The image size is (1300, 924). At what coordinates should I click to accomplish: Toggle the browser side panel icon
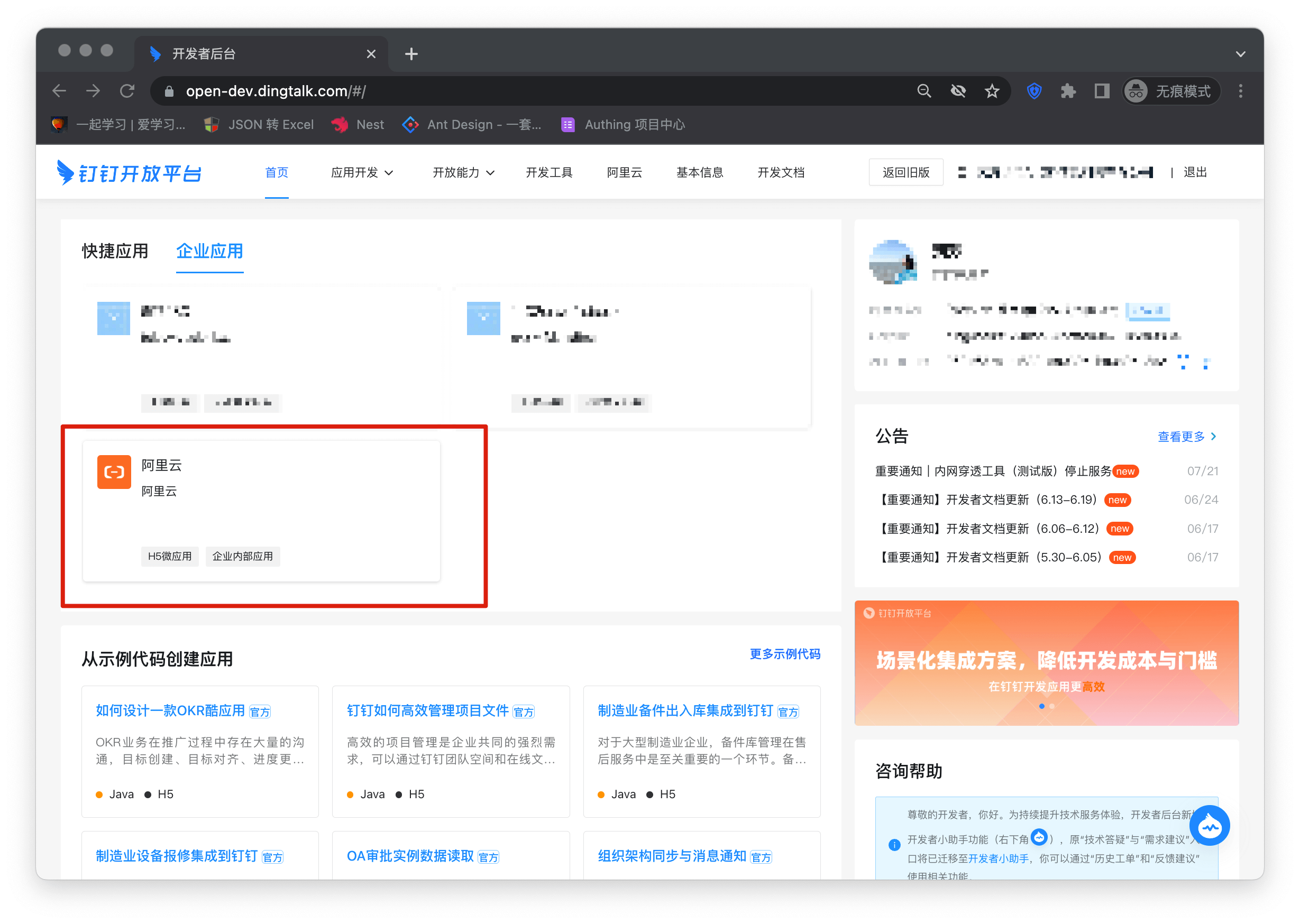pyautogui.click(x=1102, y=91)
